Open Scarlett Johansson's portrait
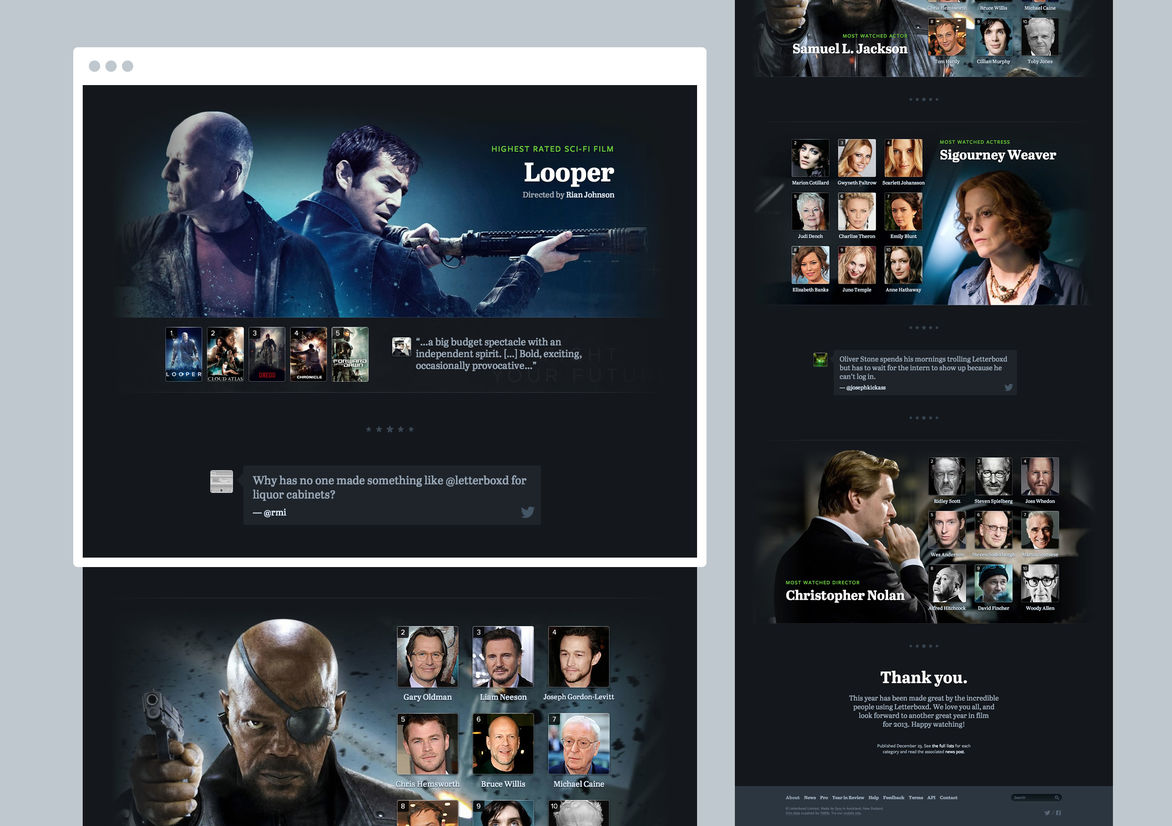Screen dimensions: 1172x826 [x=903, y=158]
